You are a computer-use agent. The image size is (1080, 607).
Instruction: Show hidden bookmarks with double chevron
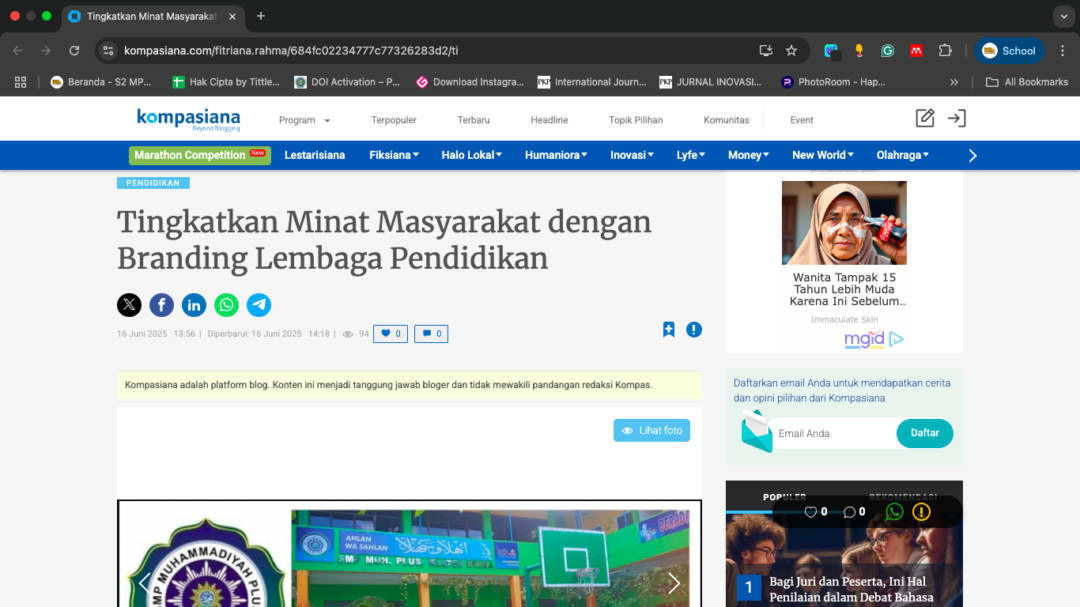click(954, 82)
